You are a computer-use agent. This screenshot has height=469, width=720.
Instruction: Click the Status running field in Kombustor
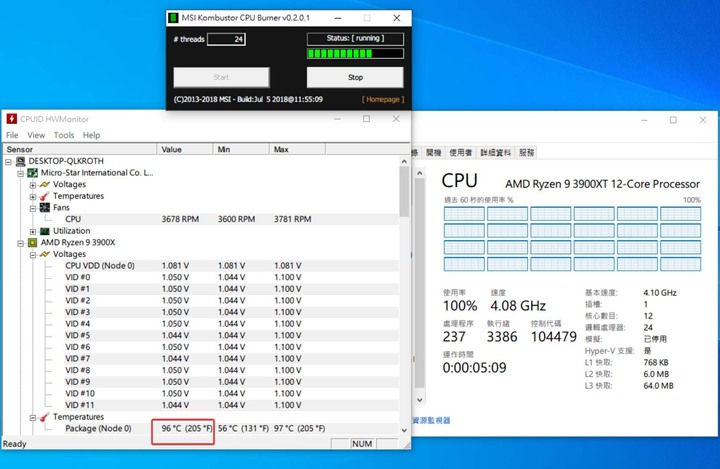(x=355, y=39)
